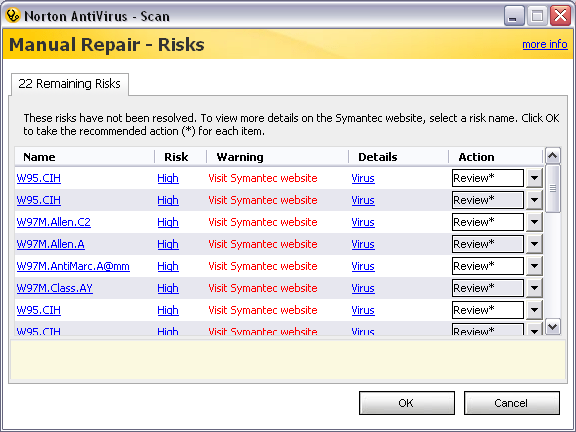Image resolution: width=576 pixels, height=432 pixels.
Task: Click High risk link for W97M.Allen.C2
Action: click(x=168, y=222)
